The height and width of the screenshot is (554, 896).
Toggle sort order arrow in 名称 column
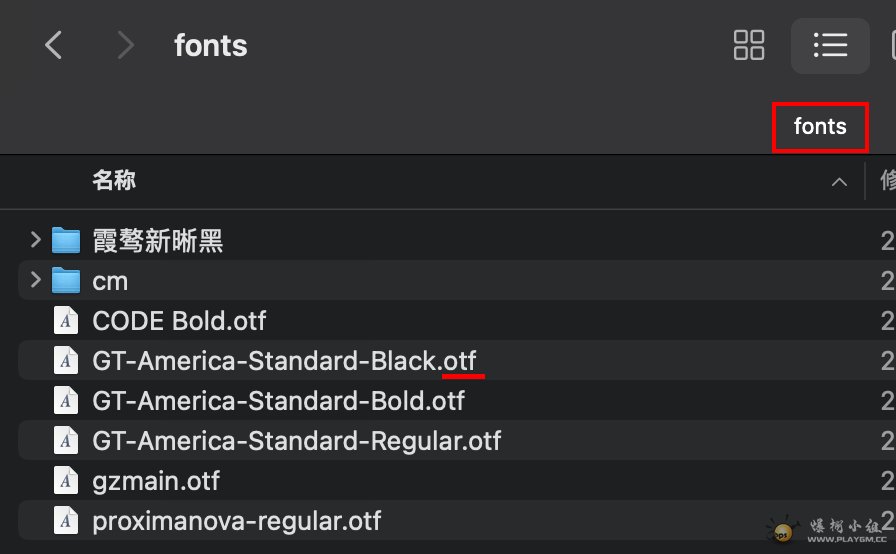[839, 182]
